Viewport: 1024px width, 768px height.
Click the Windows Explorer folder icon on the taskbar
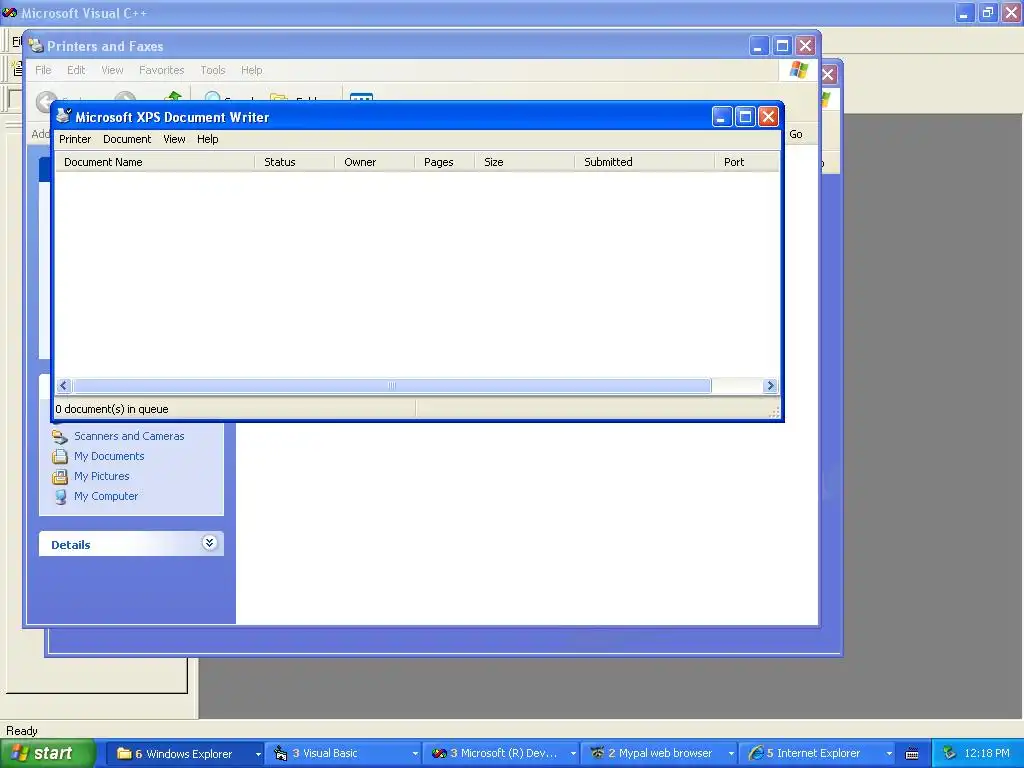[x=124, y=754]
